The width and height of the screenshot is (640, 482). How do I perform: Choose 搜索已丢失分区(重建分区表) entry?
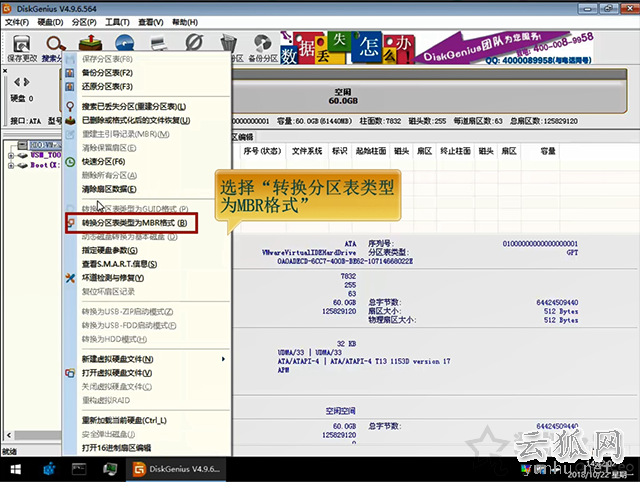(134, 107)
